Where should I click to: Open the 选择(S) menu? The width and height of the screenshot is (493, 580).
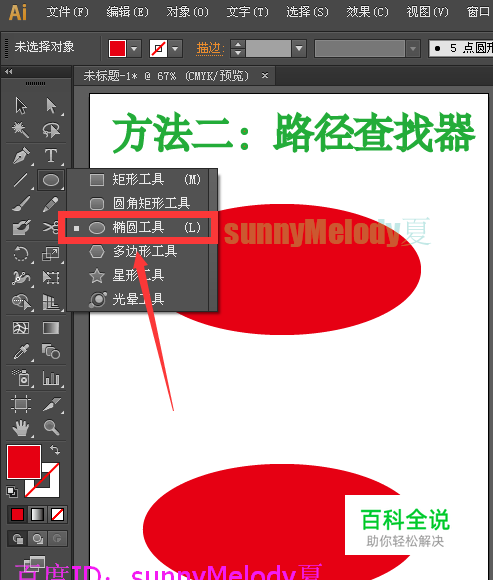click(307, 12)
